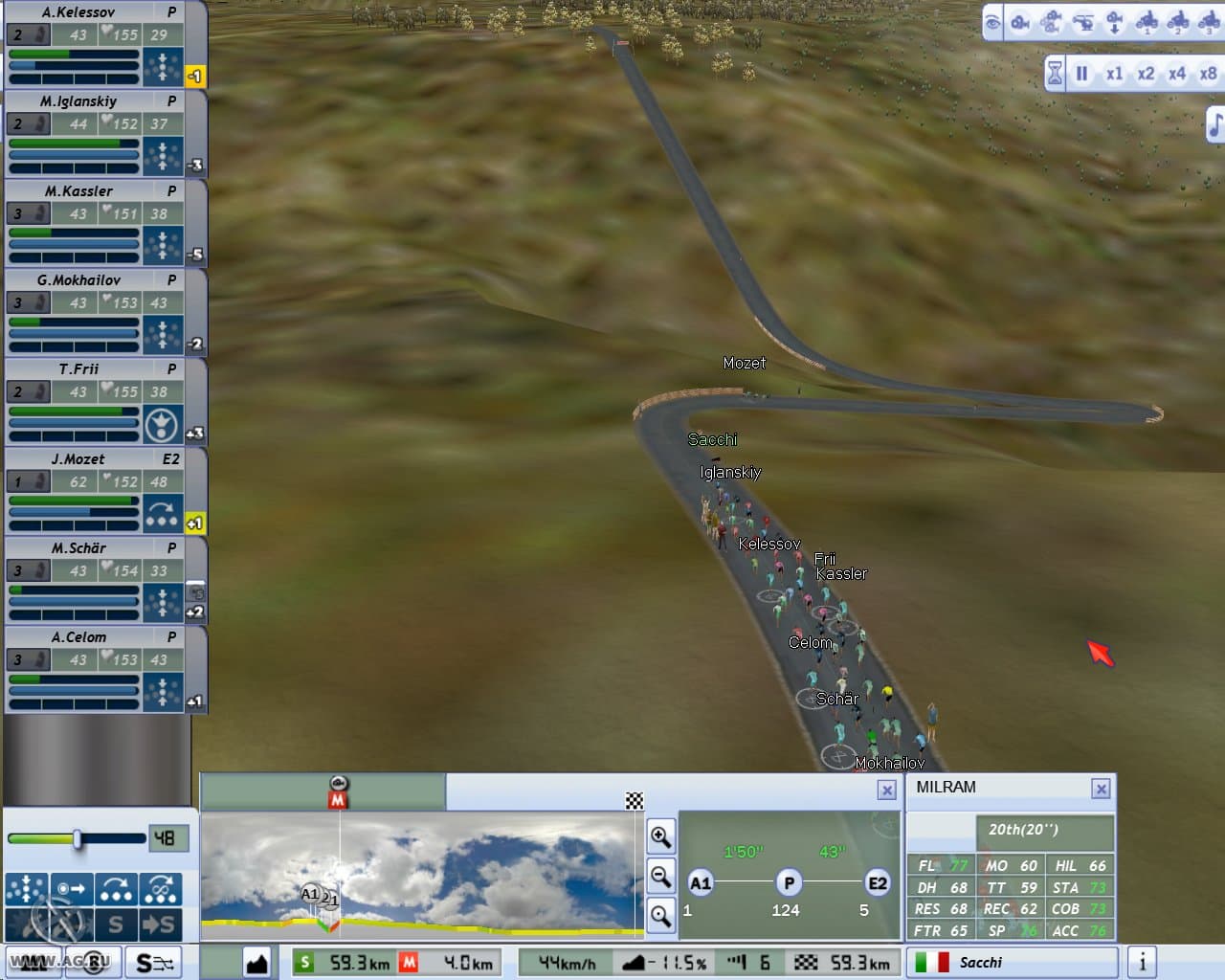Open the stage profile mountain icon
The image size is (1225, 980).
256,962
